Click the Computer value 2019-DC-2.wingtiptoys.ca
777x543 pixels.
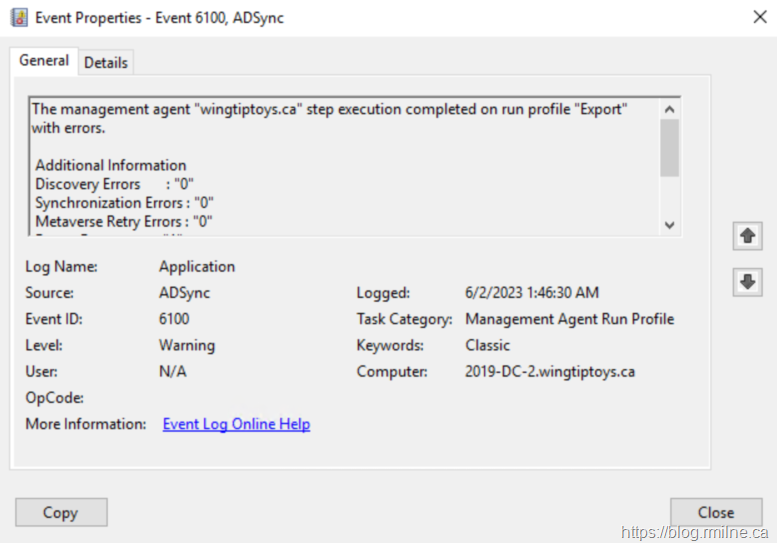pos(550,371)
